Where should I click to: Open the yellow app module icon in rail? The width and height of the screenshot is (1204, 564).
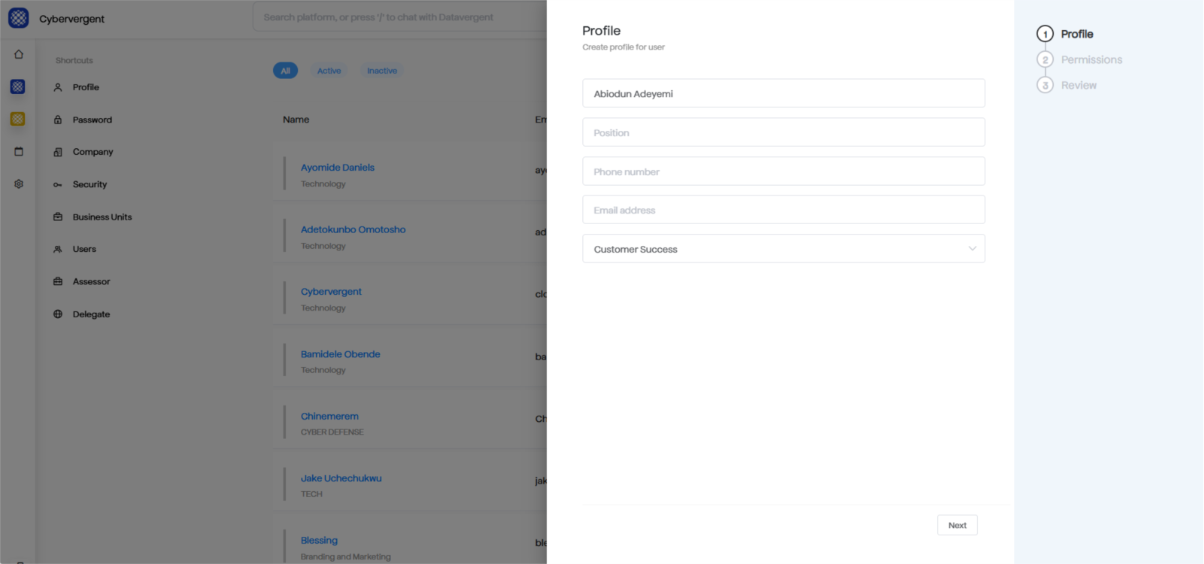click(18, 119)
